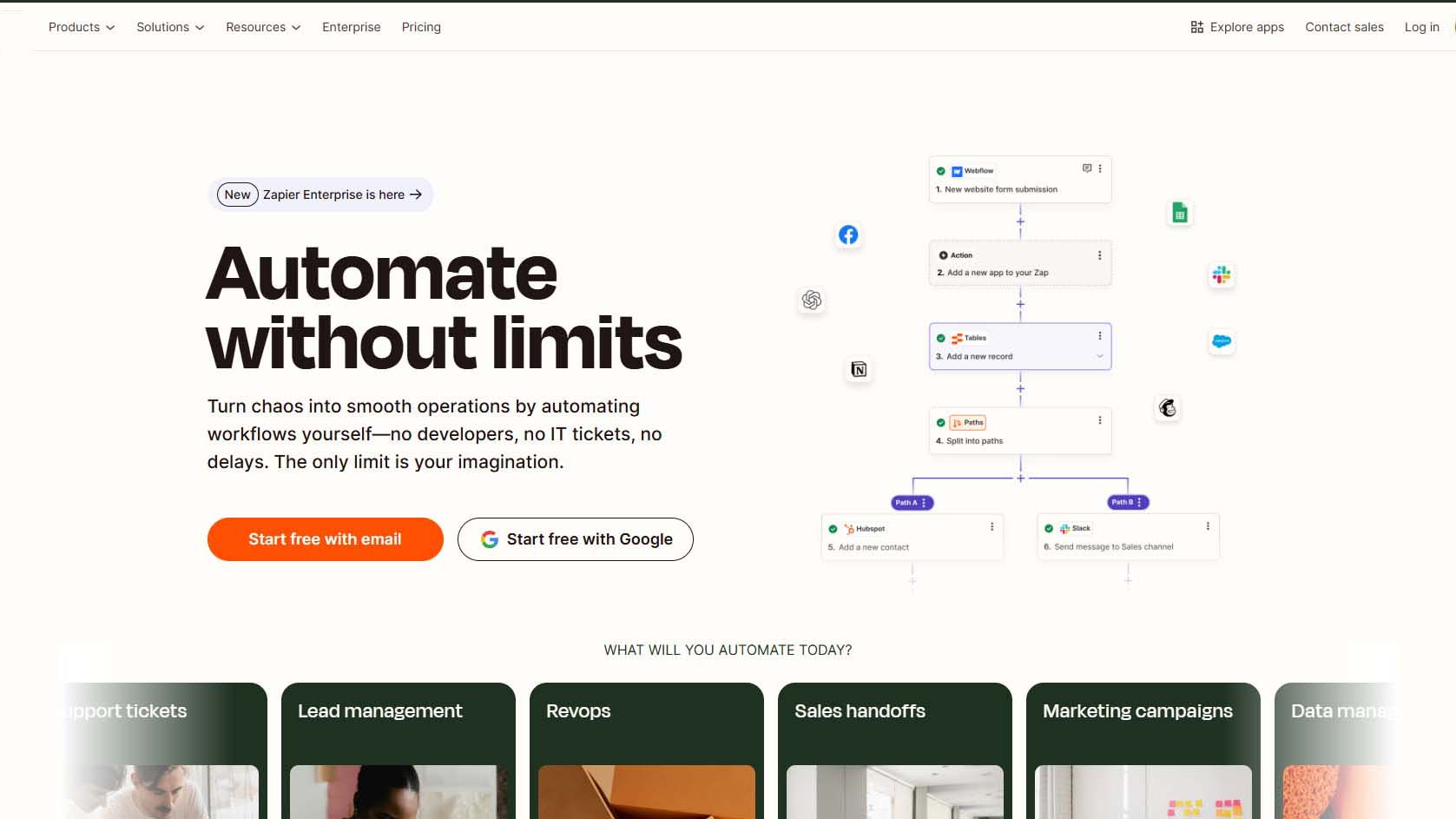
Task: Click the Notion app icon
Action: [x=859, y=370]
